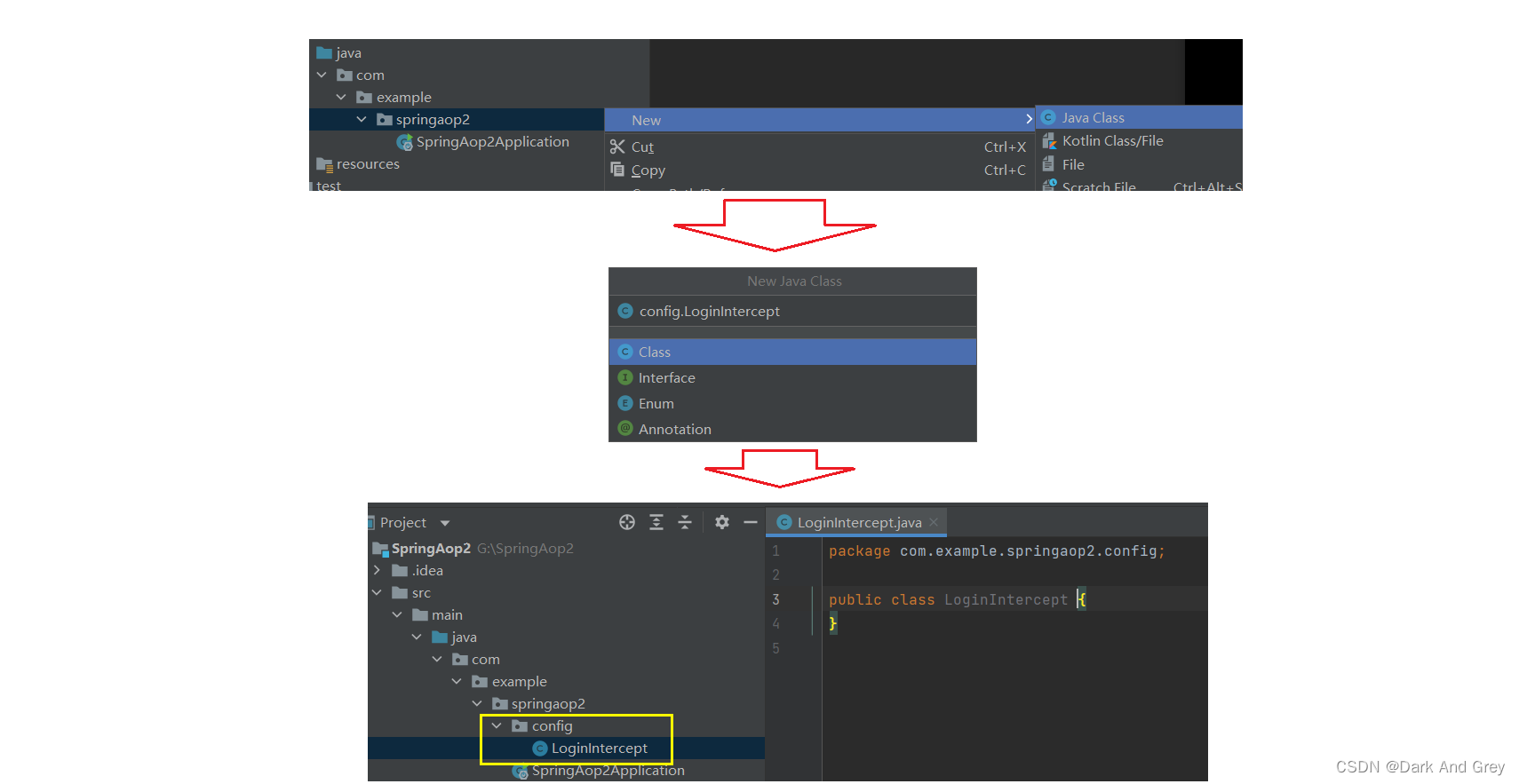
Task: Click the class icon on the editor tab
Action: coord(784,522)
